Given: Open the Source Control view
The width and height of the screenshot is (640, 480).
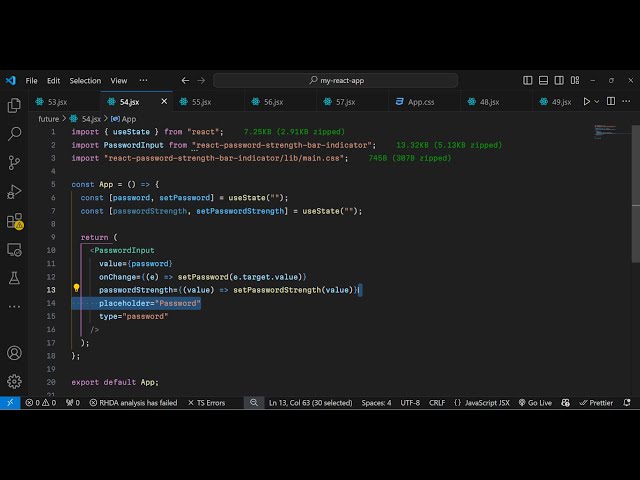Looking at the screenshot, I should point(14,162).
